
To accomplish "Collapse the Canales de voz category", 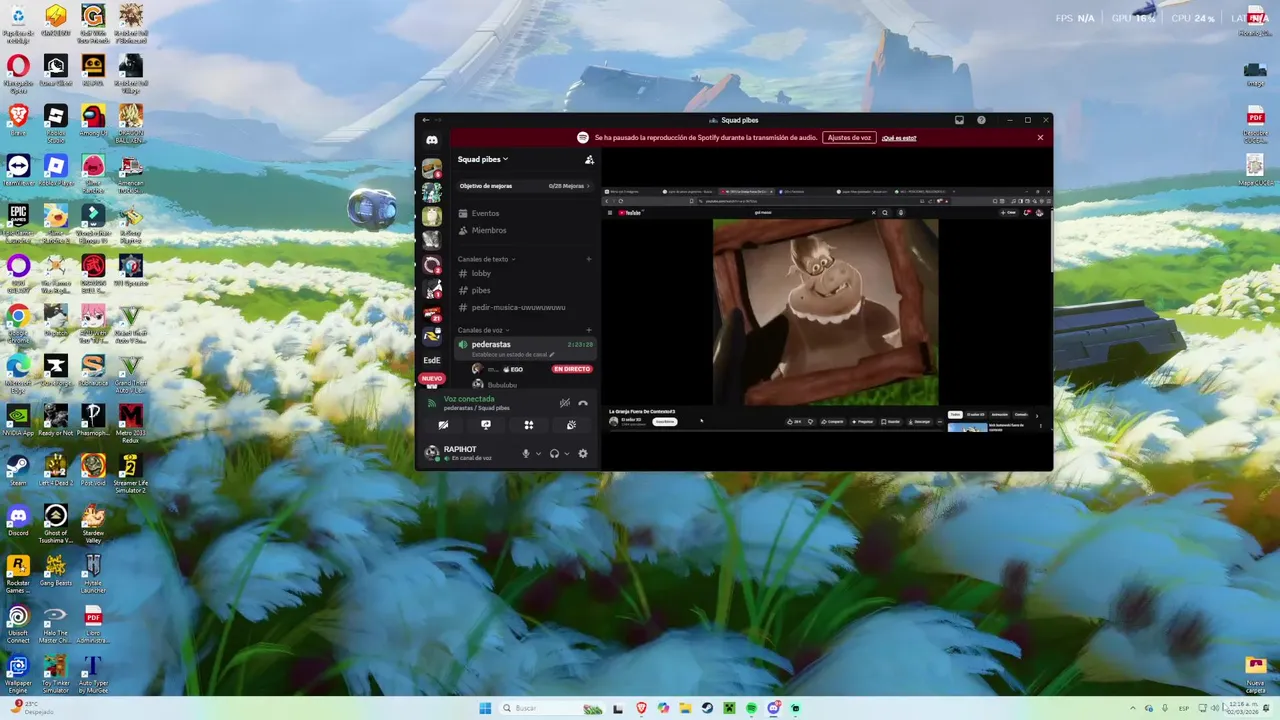I will pos(483,330).
